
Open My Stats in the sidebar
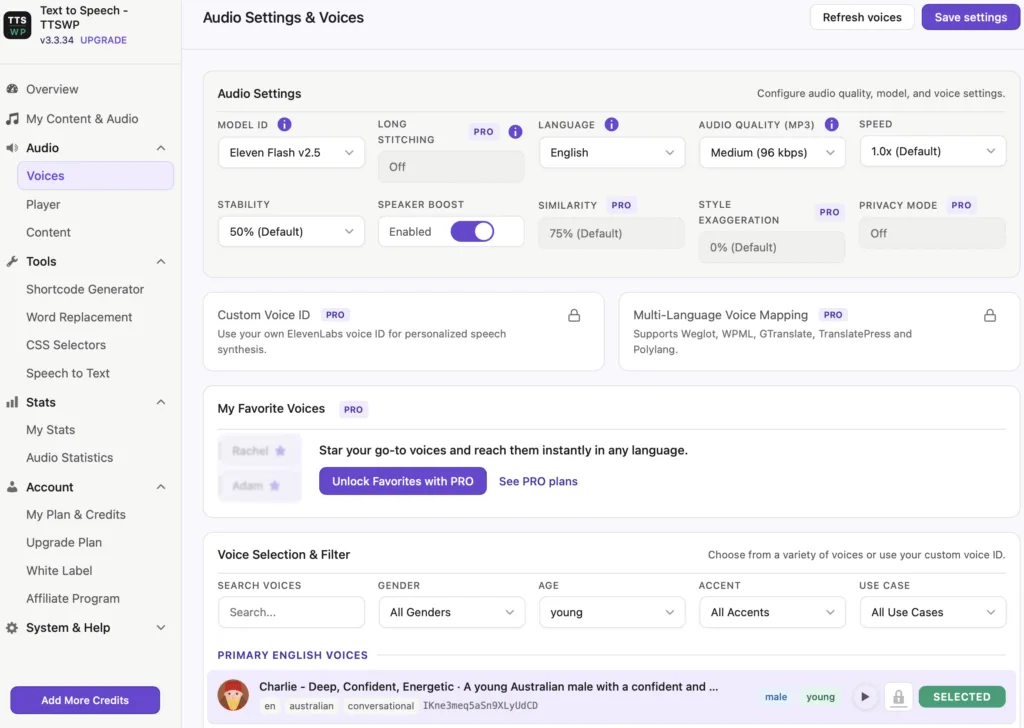coord(50,430)
